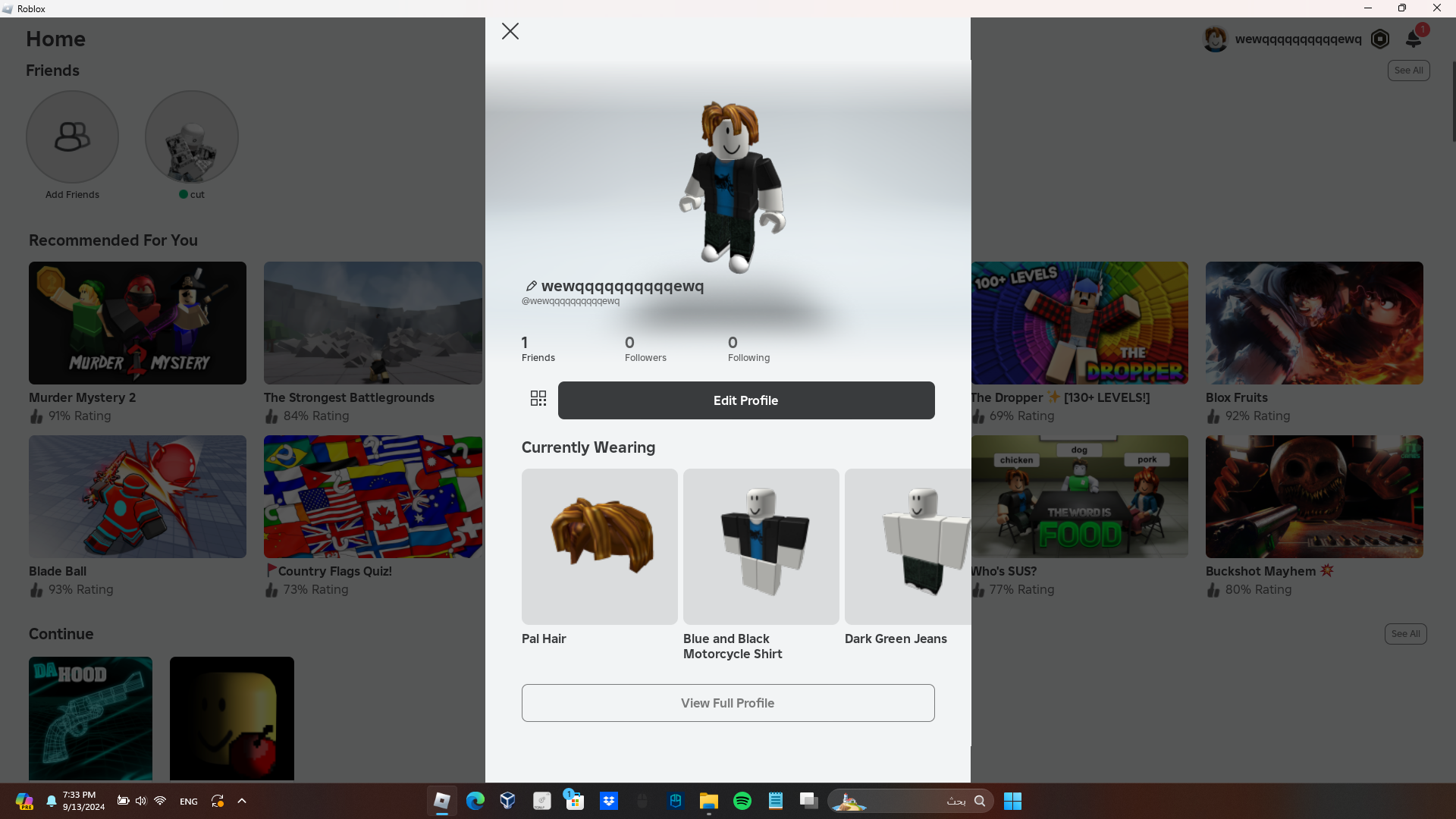
Task: Open Copilot icon in the system tray
Action: (x=24, y=801)
